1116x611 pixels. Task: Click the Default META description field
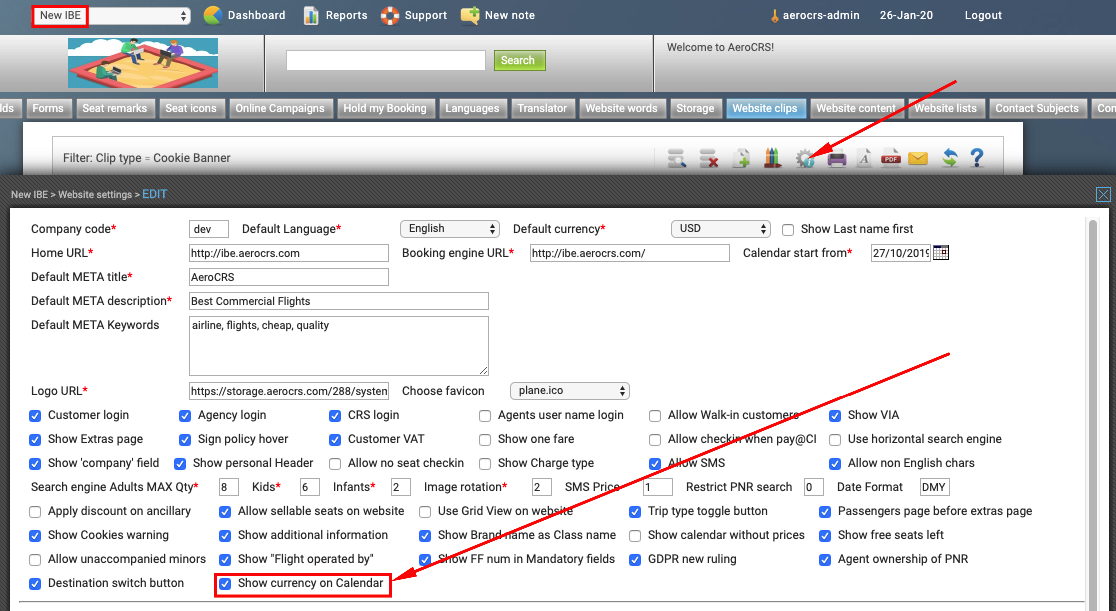click(x=339, y=301)
